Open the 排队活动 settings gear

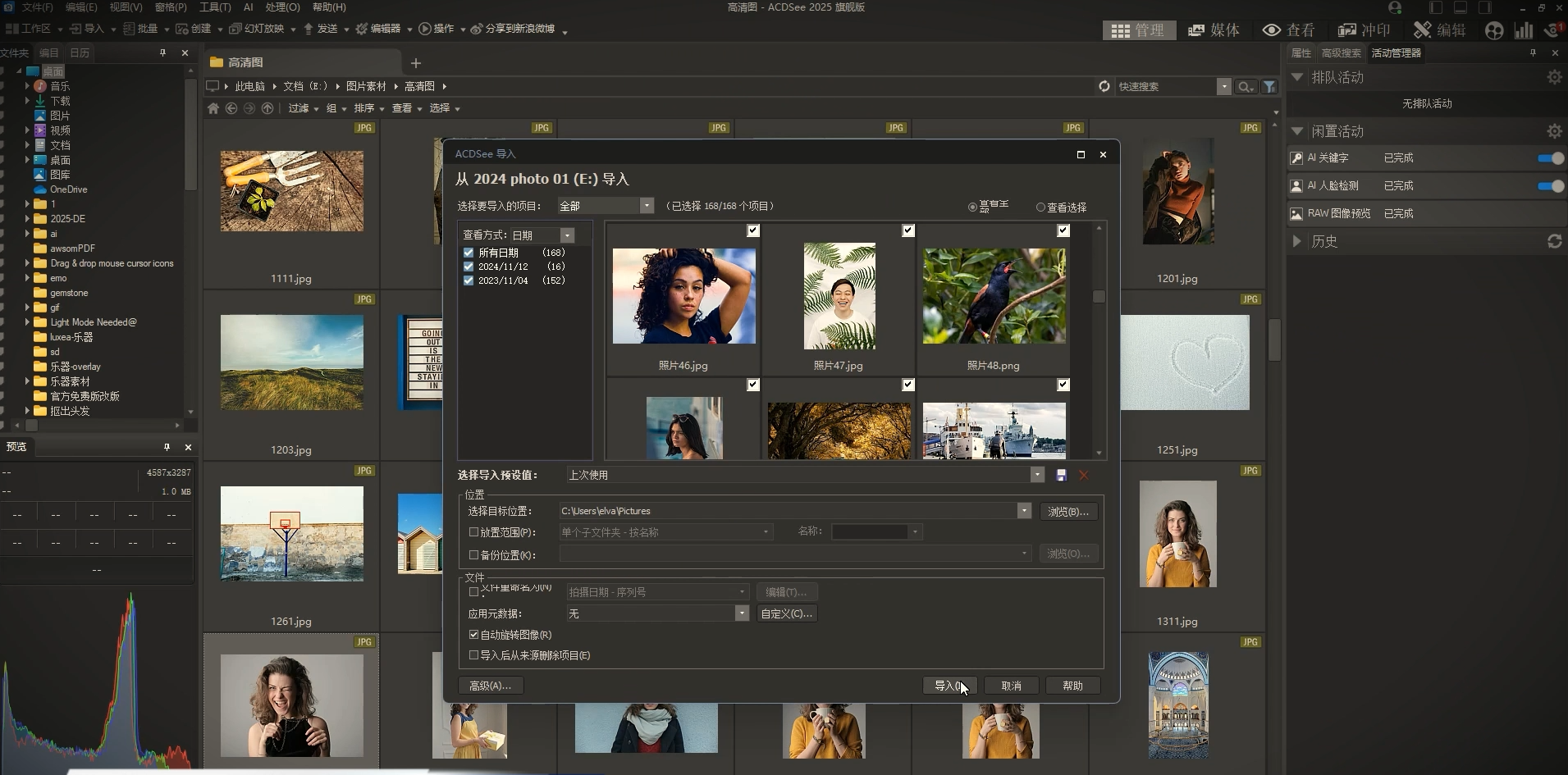point(1554,77)
